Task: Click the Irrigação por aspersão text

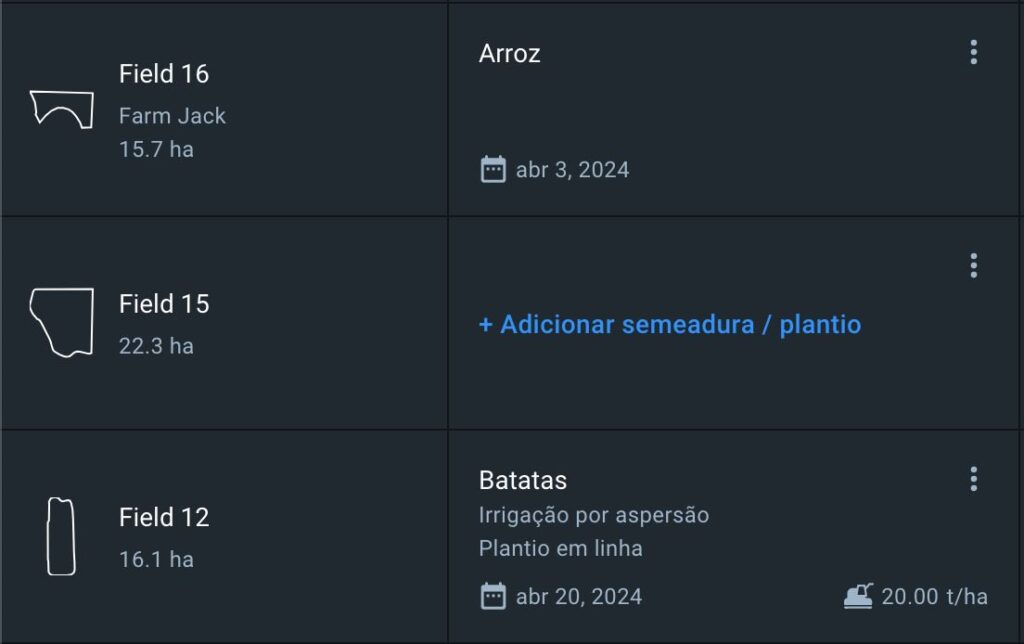Action: click(594, 515)
